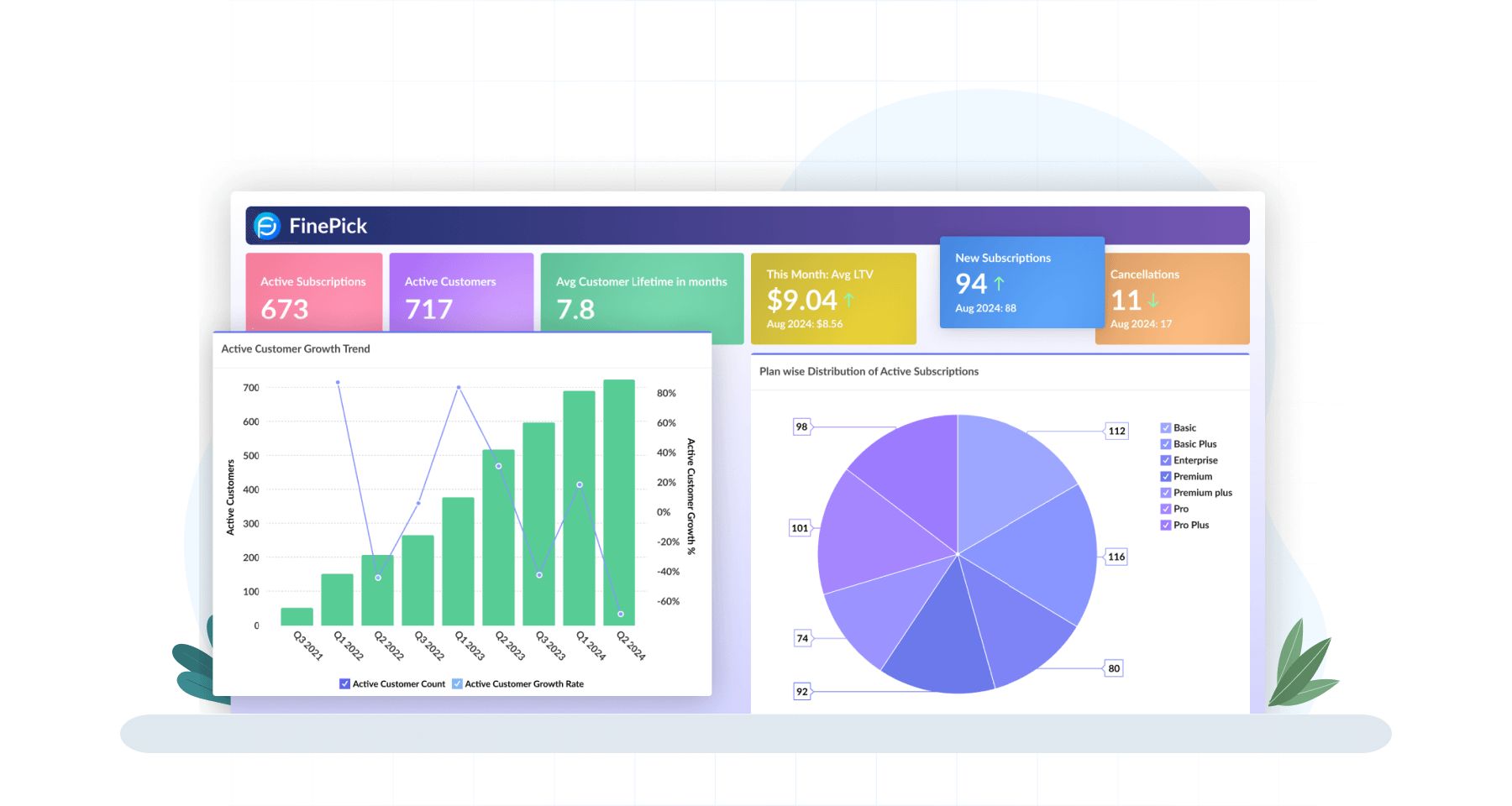Image resolution: width=1512 pixels, height=806 pixels.
Task: Click the Q3 2022 bar
Action: 417,580
